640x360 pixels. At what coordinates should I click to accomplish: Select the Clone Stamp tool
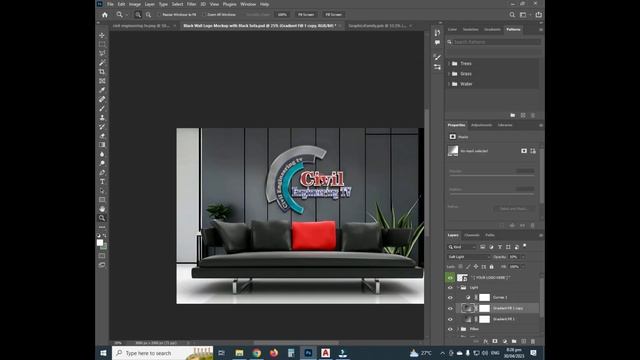(x=102, y=118)
